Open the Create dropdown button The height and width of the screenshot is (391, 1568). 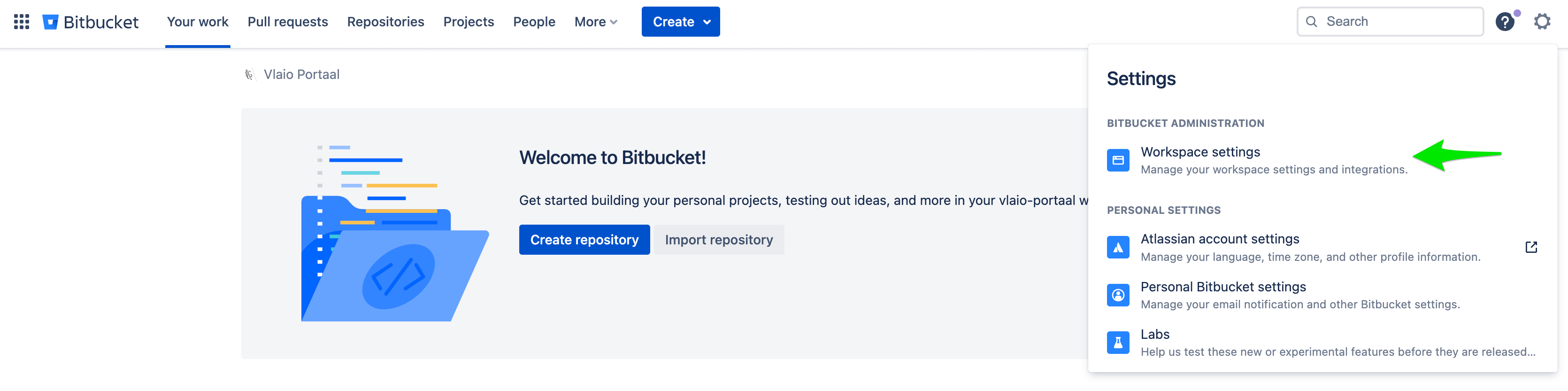click(x=680, y=22)
